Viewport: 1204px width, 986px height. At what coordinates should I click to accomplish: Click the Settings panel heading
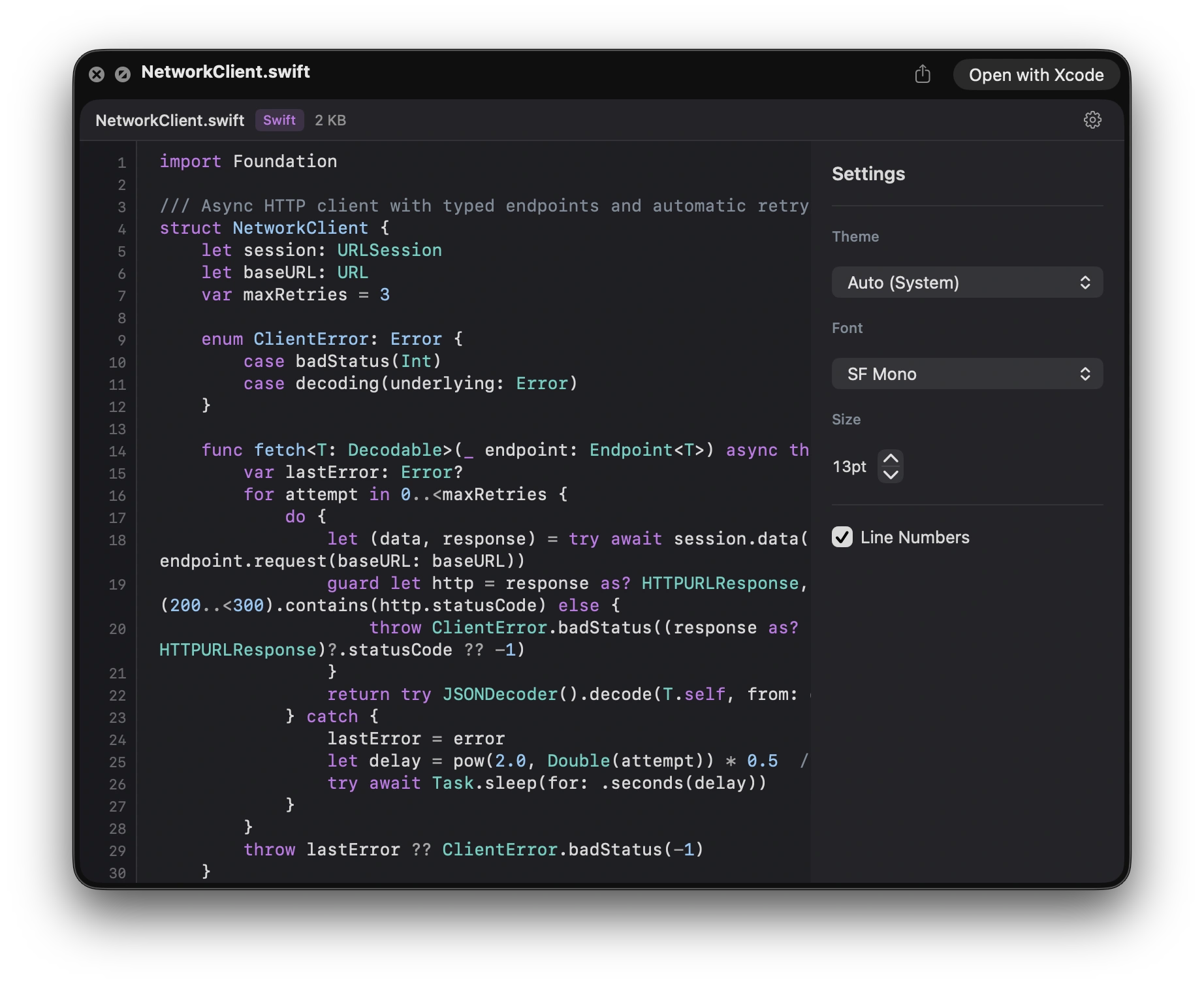[868, 174]
